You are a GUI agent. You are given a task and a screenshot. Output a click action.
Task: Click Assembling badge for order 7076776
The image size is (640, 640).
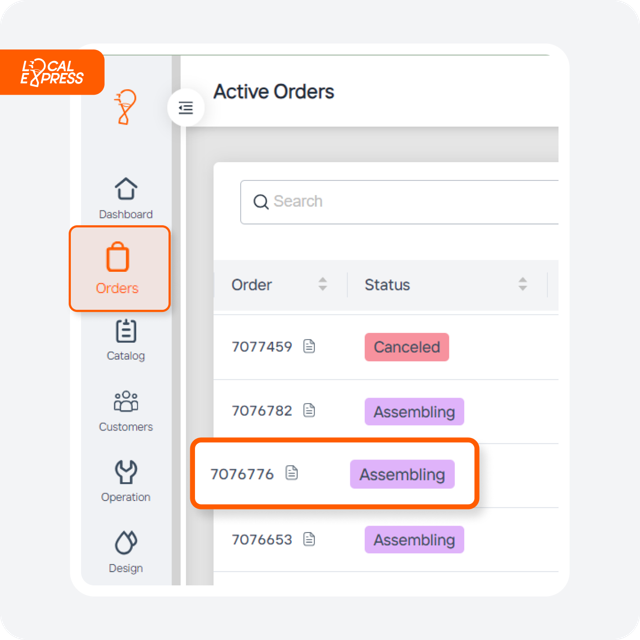point(402,474)
